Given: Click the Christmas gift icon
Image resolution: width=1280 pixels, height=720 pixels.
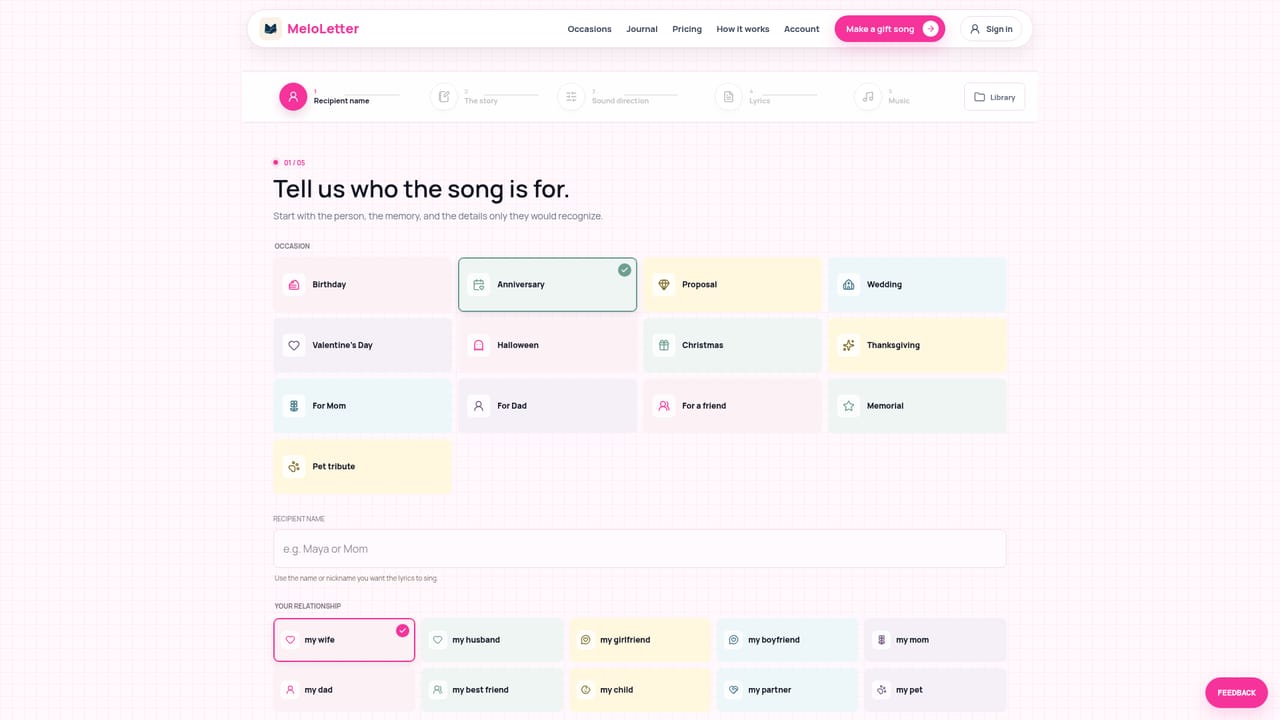Looking at the screenshot, I should pyautogui.click(x=663, y=345).
